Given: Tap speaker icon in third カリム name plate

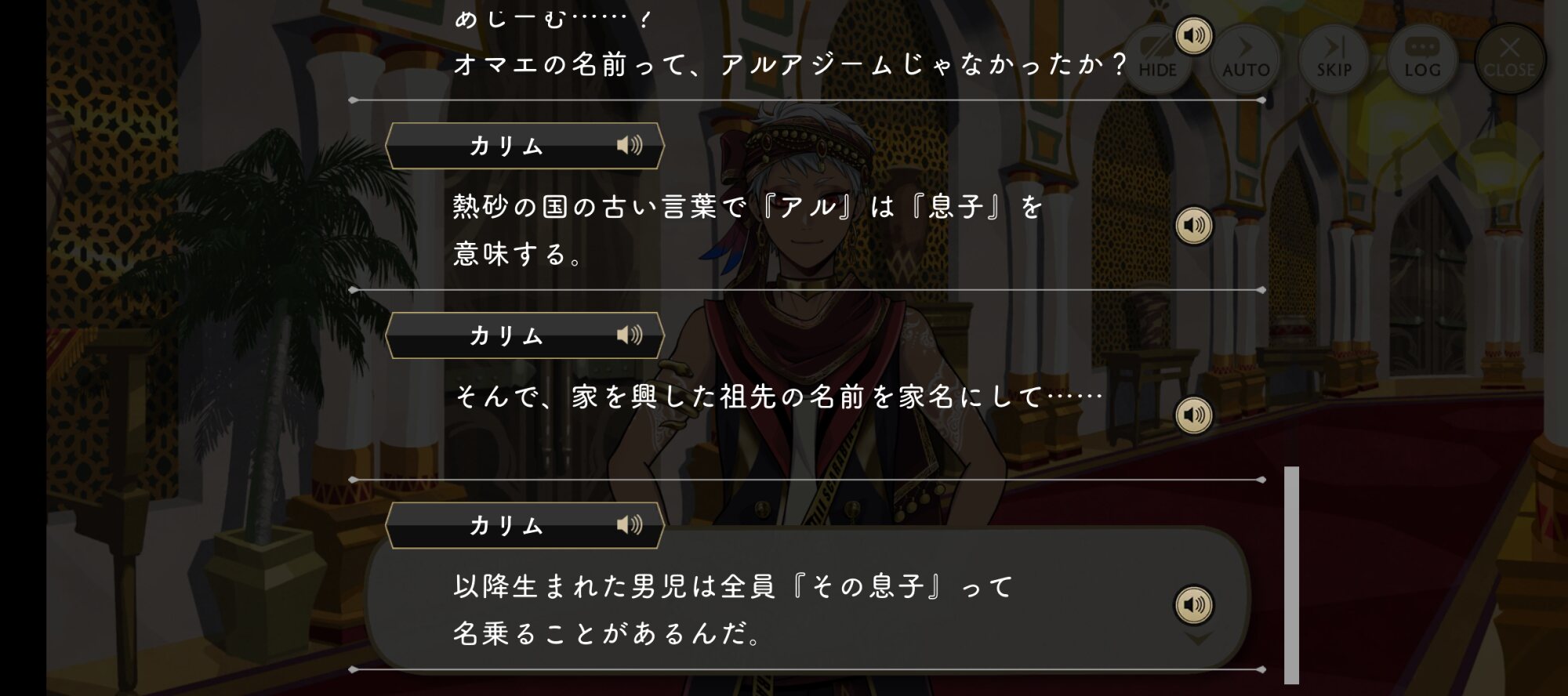Looking at the screenshot, I should click(629, 524).
